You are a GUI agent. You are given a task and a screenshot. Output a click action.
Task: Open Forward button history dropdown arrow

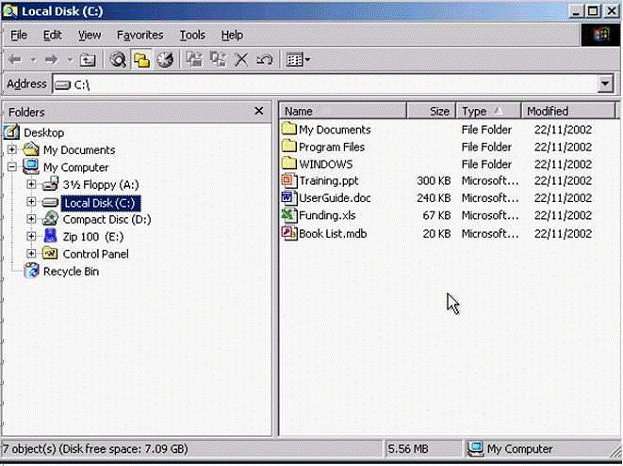tap(70, 60)
